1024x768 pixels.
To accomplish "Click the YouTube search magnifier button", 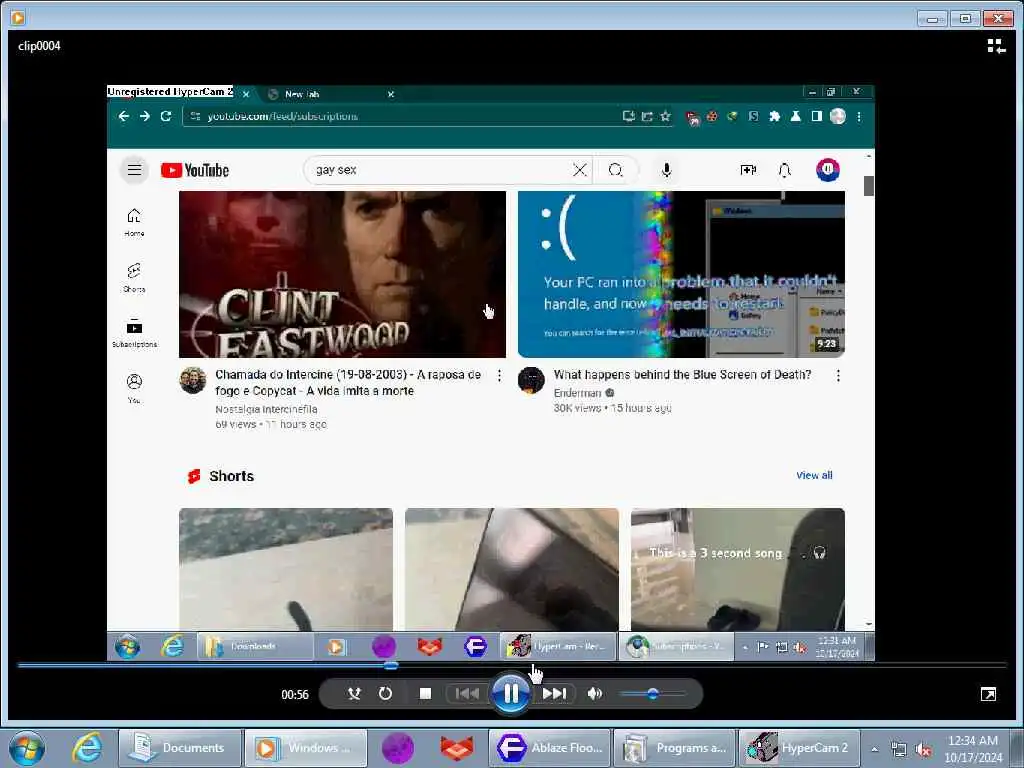I will point(615,170).
